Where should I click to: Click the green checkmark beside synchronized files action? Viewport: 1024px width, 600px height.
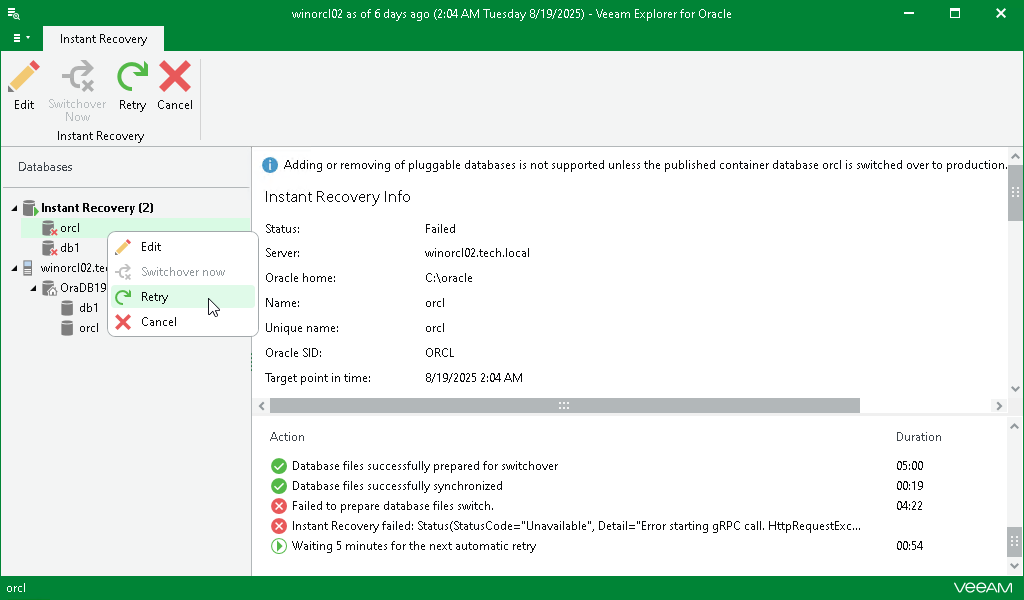(279, 486)
